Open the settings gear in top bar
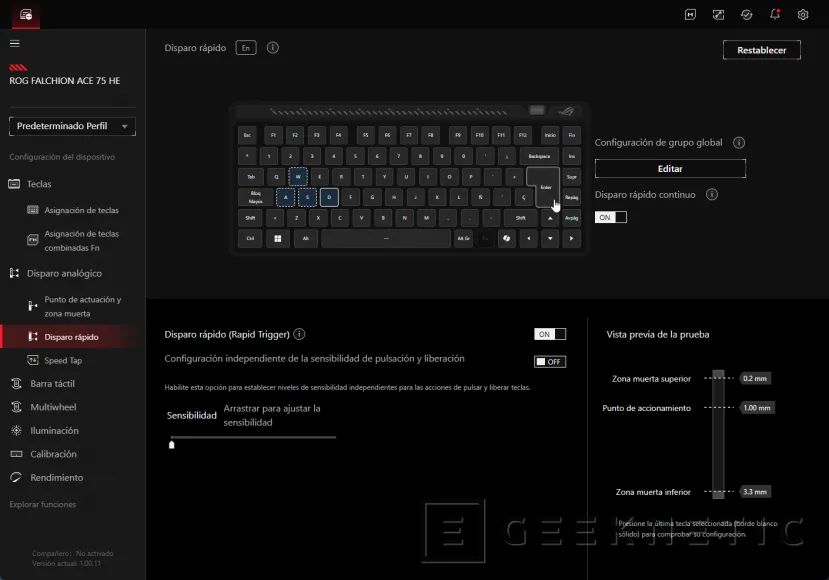This screenshot has height=580, width=829. (x=803, y=15)
